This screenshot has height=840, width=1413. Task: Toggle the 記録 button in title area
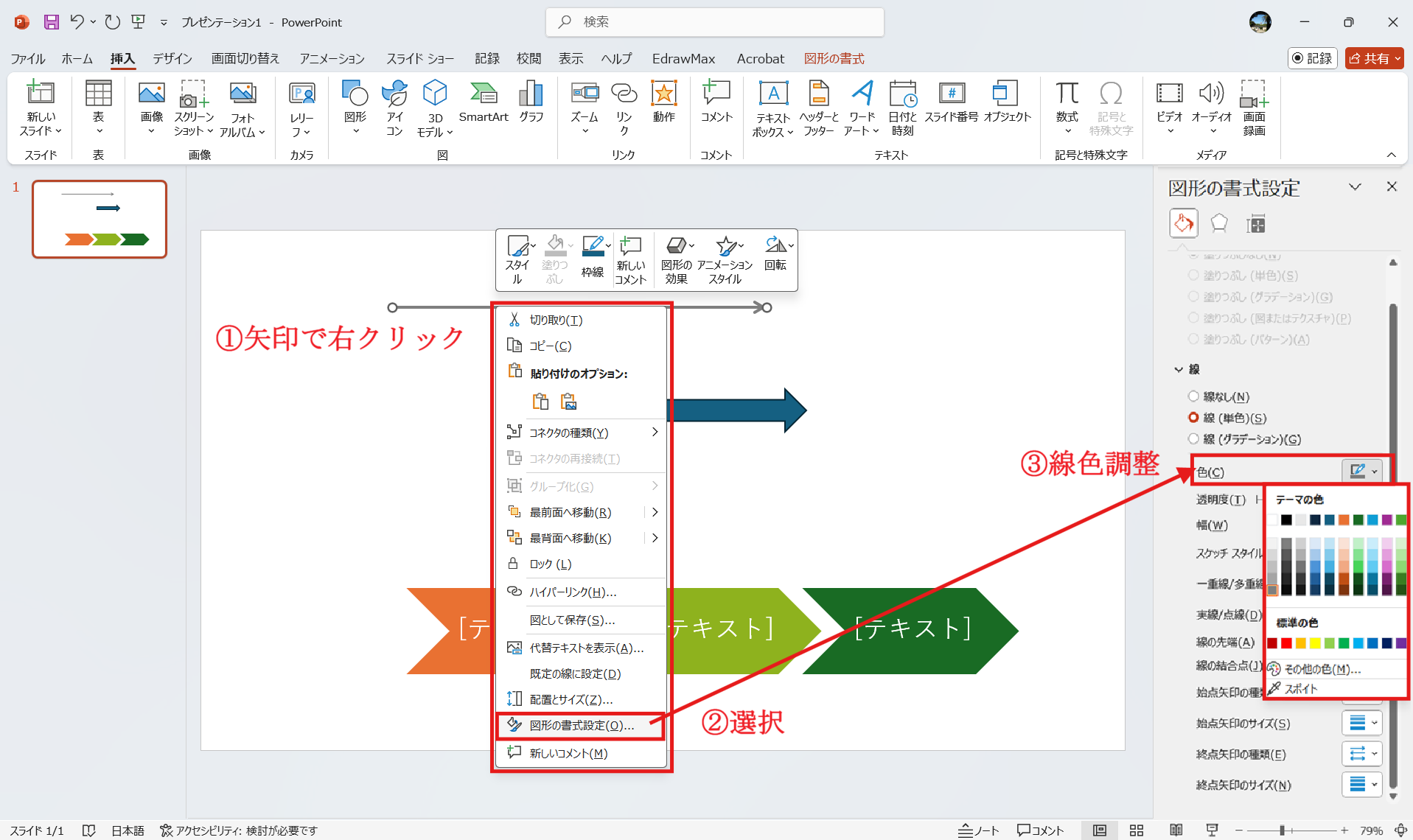(x=1313, y=58)
